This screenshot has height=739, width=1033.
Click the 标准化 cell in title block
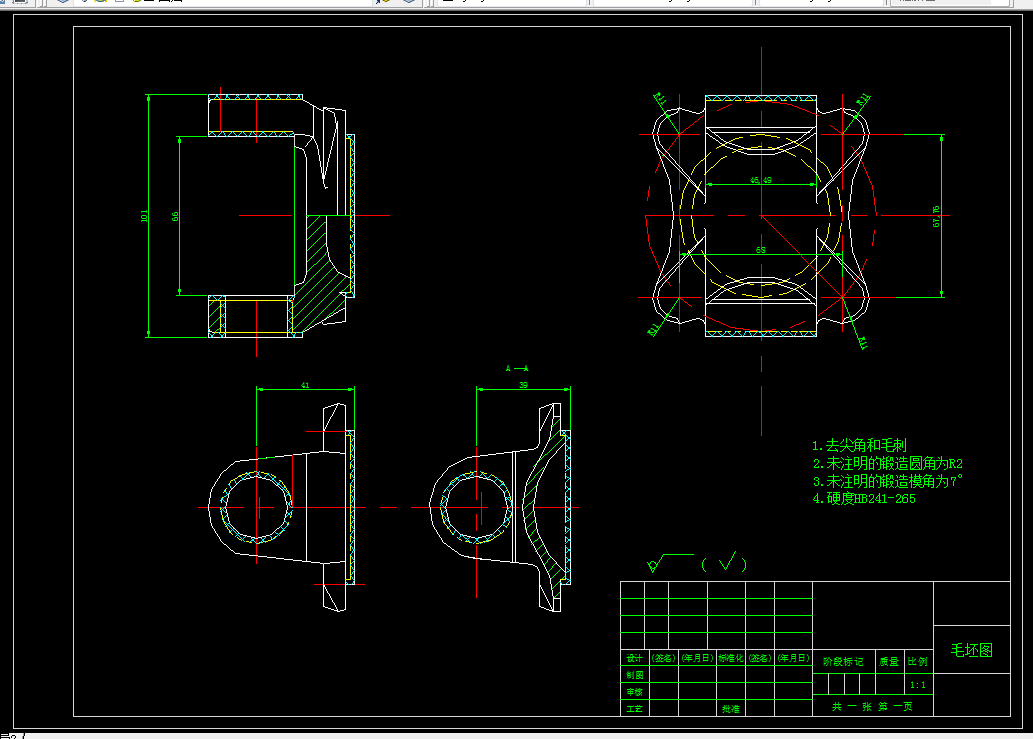point(731,658)
